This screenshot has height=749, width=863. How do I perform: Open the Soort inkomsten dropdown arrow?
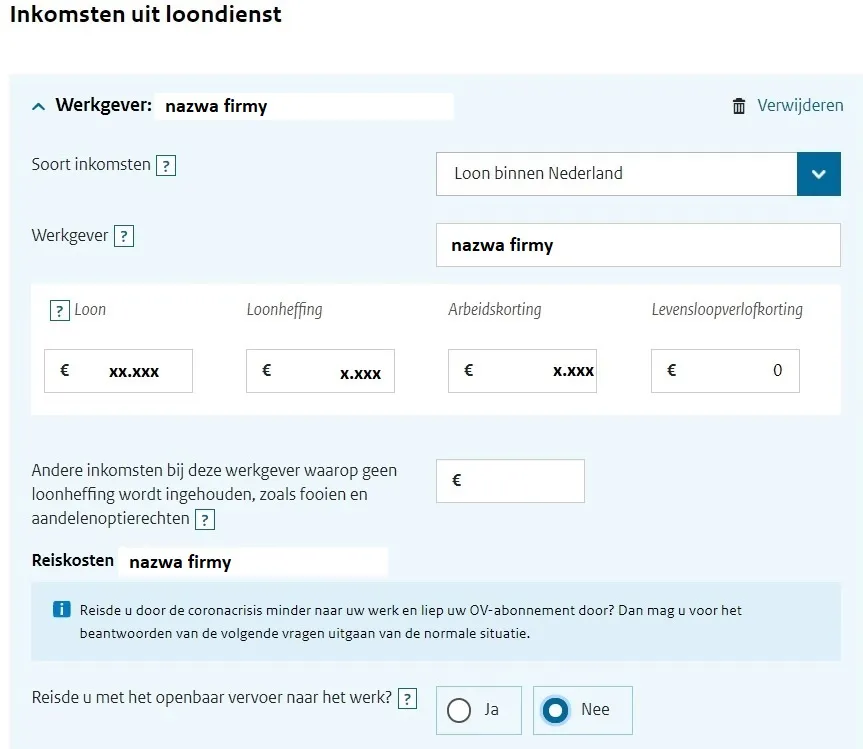818,174
